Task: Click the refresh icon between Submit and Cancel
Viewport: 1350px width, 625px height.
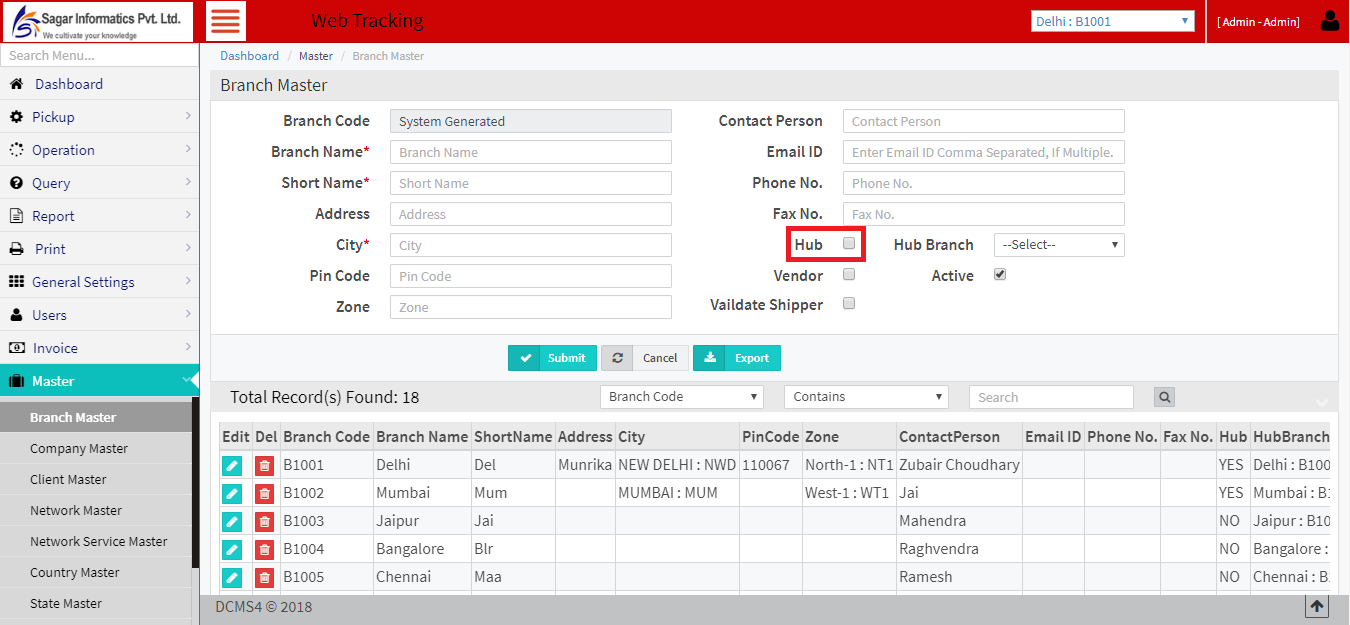Action: [617, 357]
